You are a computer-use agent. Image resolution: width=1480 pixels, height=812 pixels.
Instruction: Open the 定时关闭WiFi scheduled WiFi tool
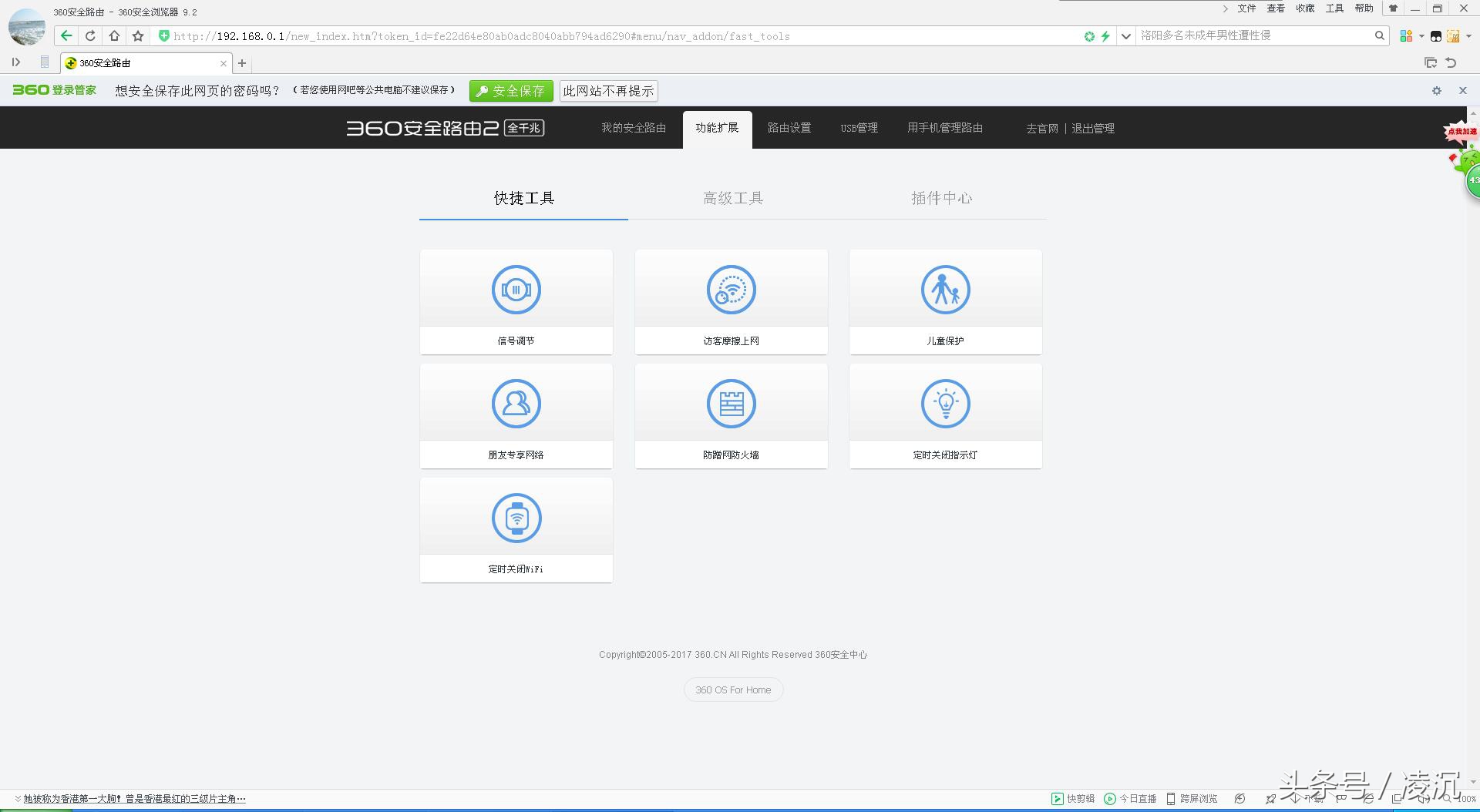click(516, 529)
